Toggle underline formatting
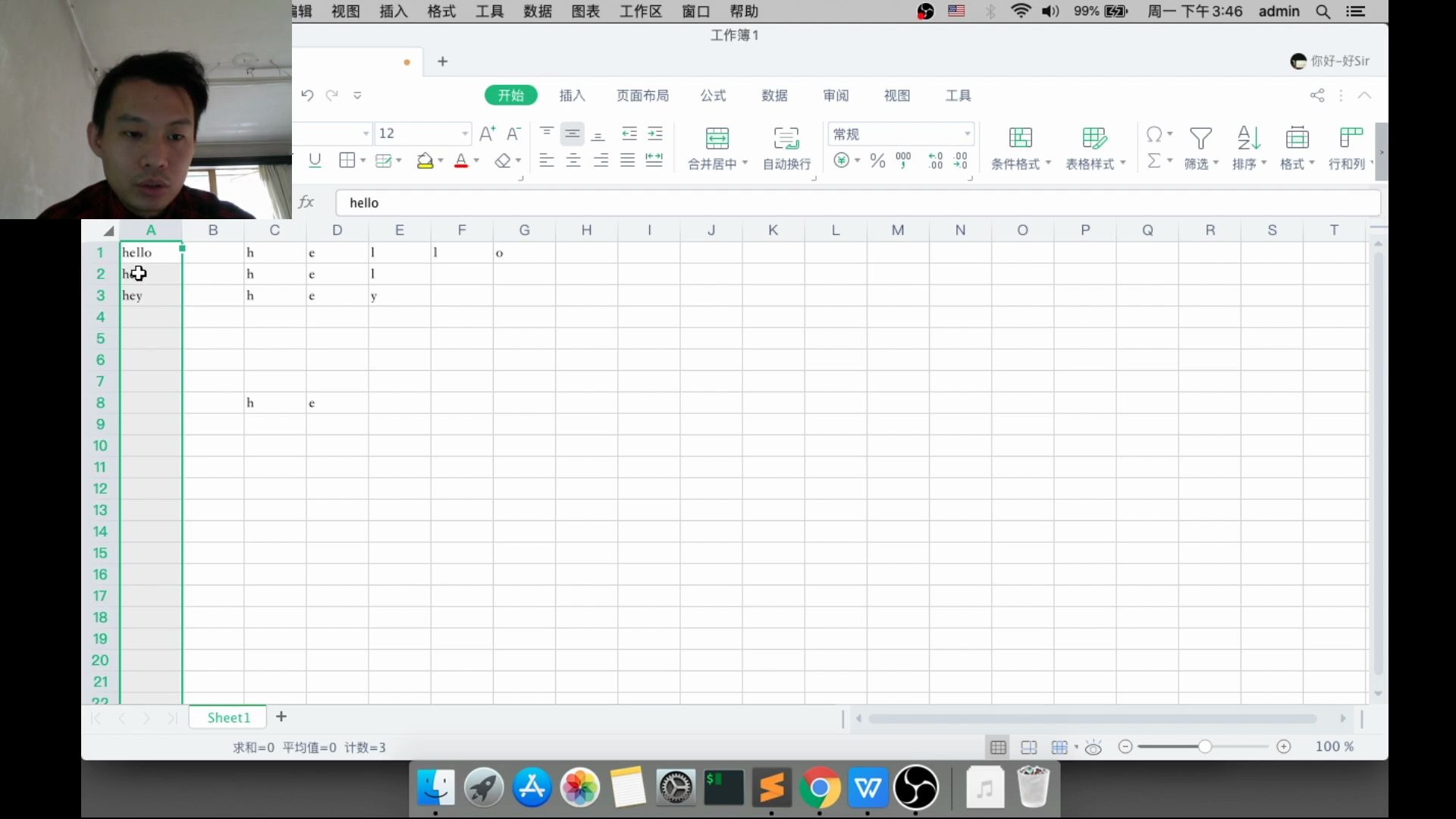 point(315,161)
